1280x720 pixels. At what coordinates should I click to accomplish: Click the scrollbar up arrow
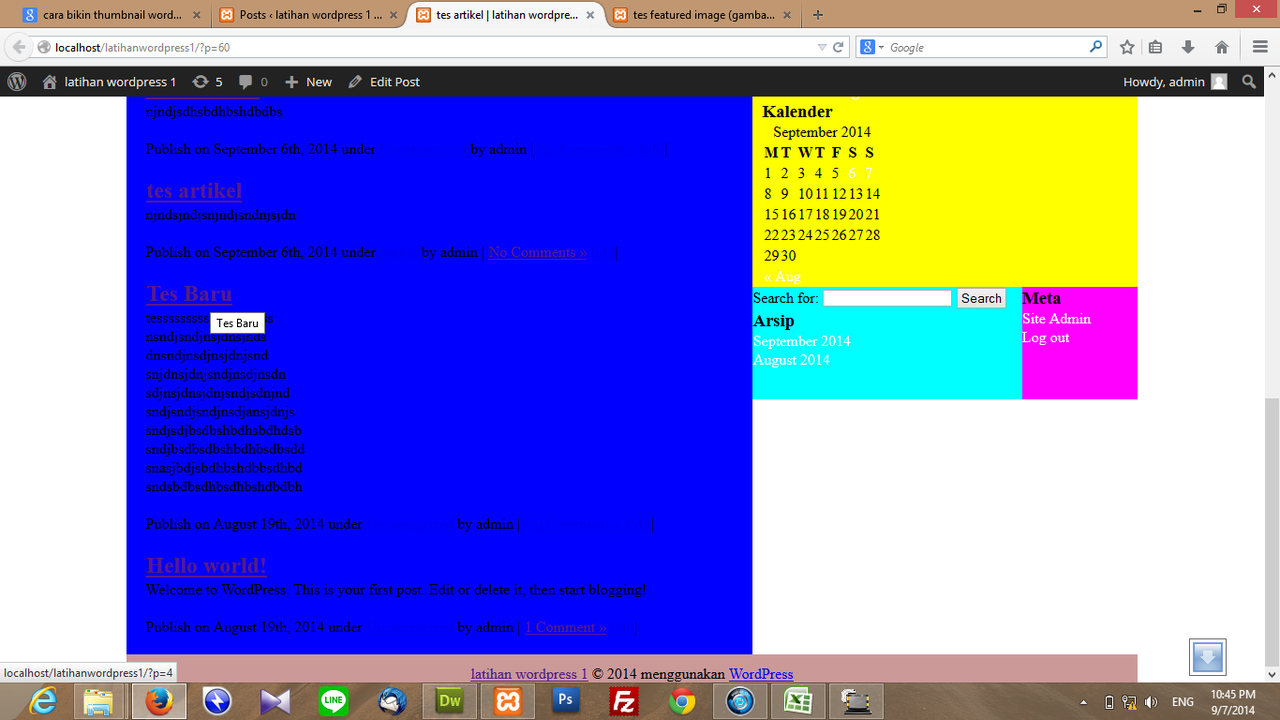1272,75
